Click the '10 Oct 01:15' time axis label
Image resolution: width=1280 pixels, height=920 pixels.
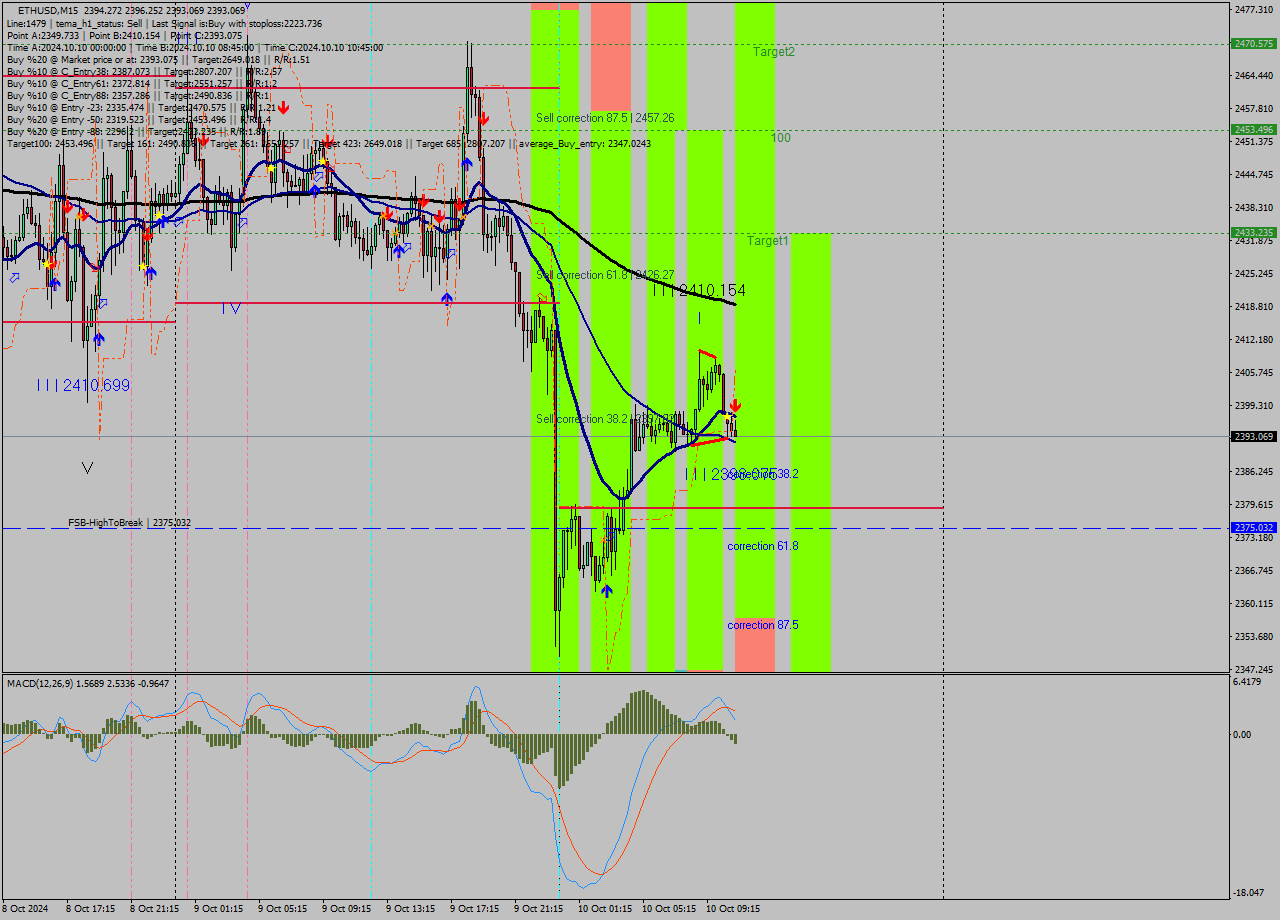(x=605, y=909)
